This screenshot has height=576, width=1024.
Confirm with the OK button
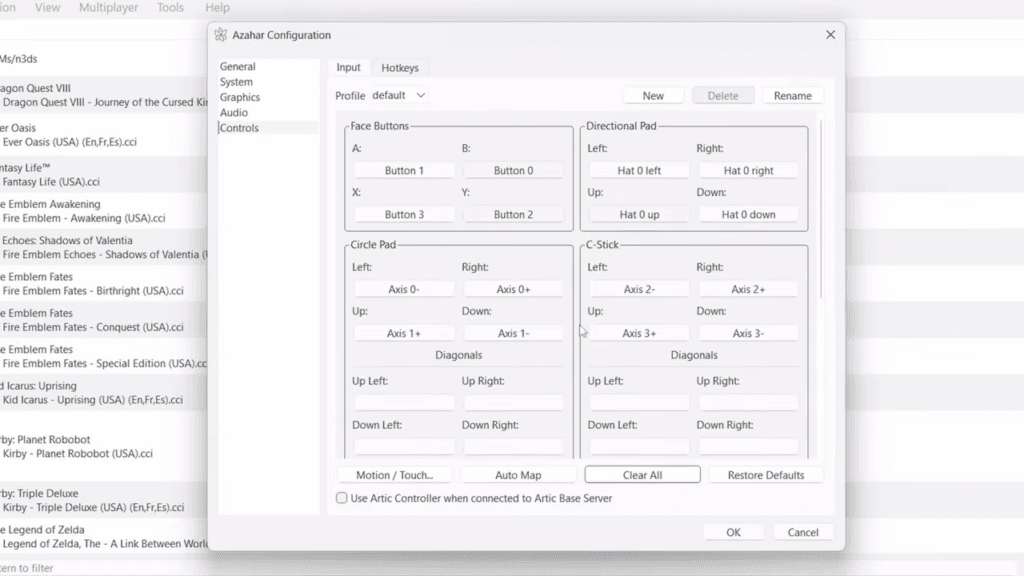tap(733, 532)
